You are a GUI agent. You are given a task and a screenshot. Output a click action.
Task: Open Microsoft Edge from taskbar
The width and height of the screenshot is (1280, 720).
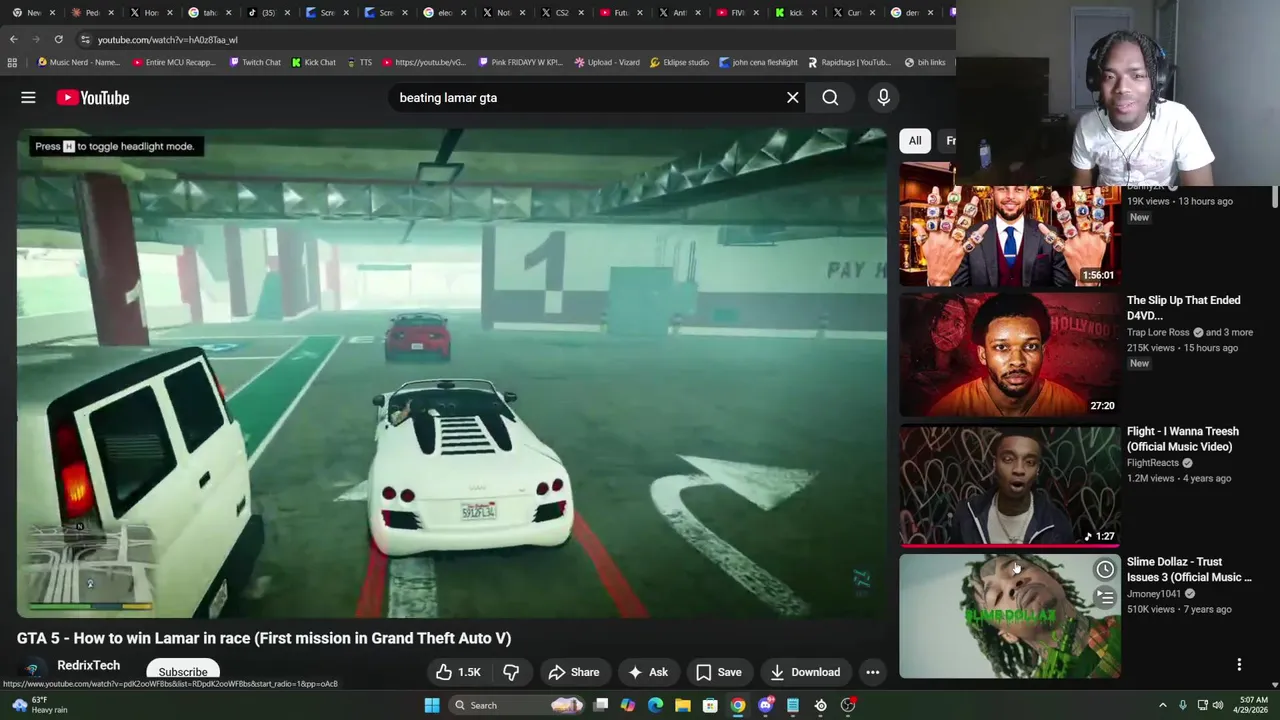point(655,705)
